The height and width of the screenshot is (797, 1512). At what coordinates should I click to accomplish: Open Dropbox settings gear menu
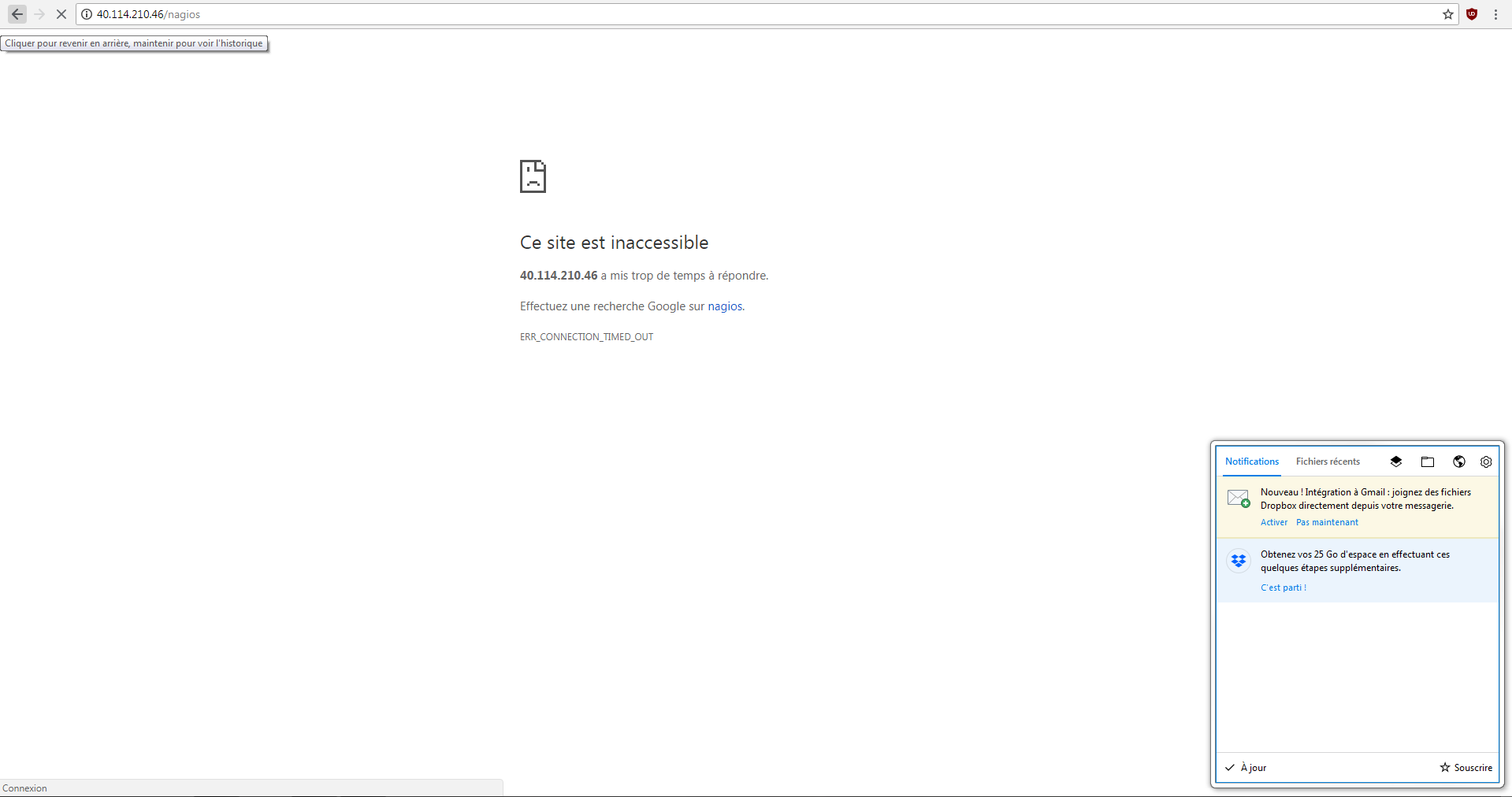tap(1486, 462)
